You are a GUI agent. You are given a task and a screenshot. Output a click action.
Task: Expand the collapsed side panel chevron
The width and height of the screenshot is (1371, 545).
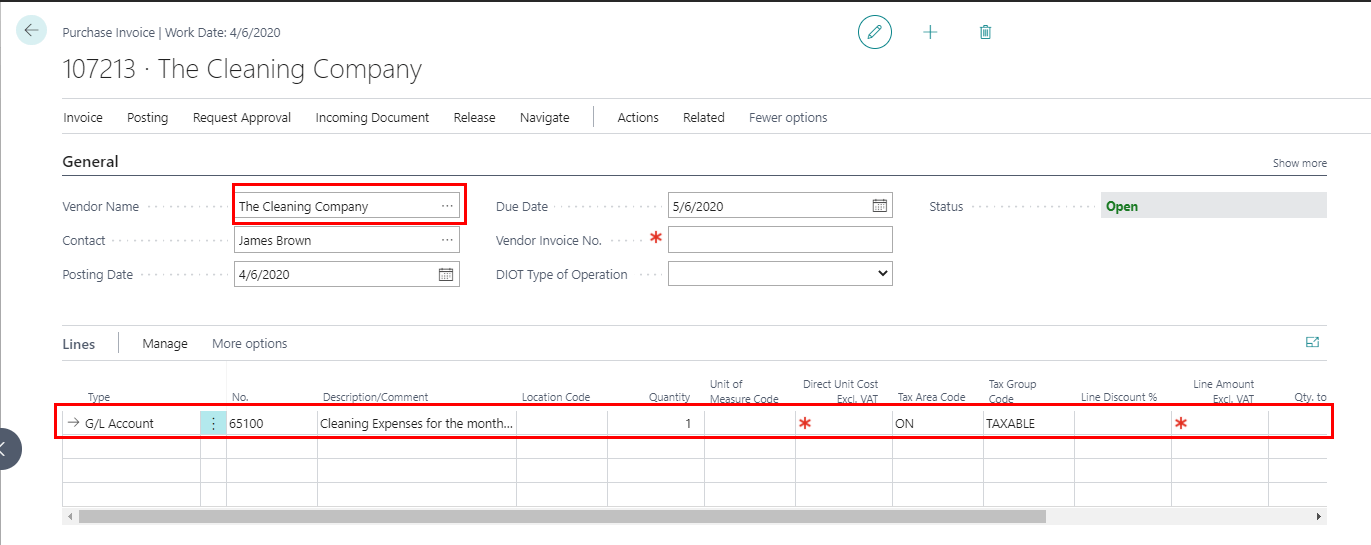point(6,450)
